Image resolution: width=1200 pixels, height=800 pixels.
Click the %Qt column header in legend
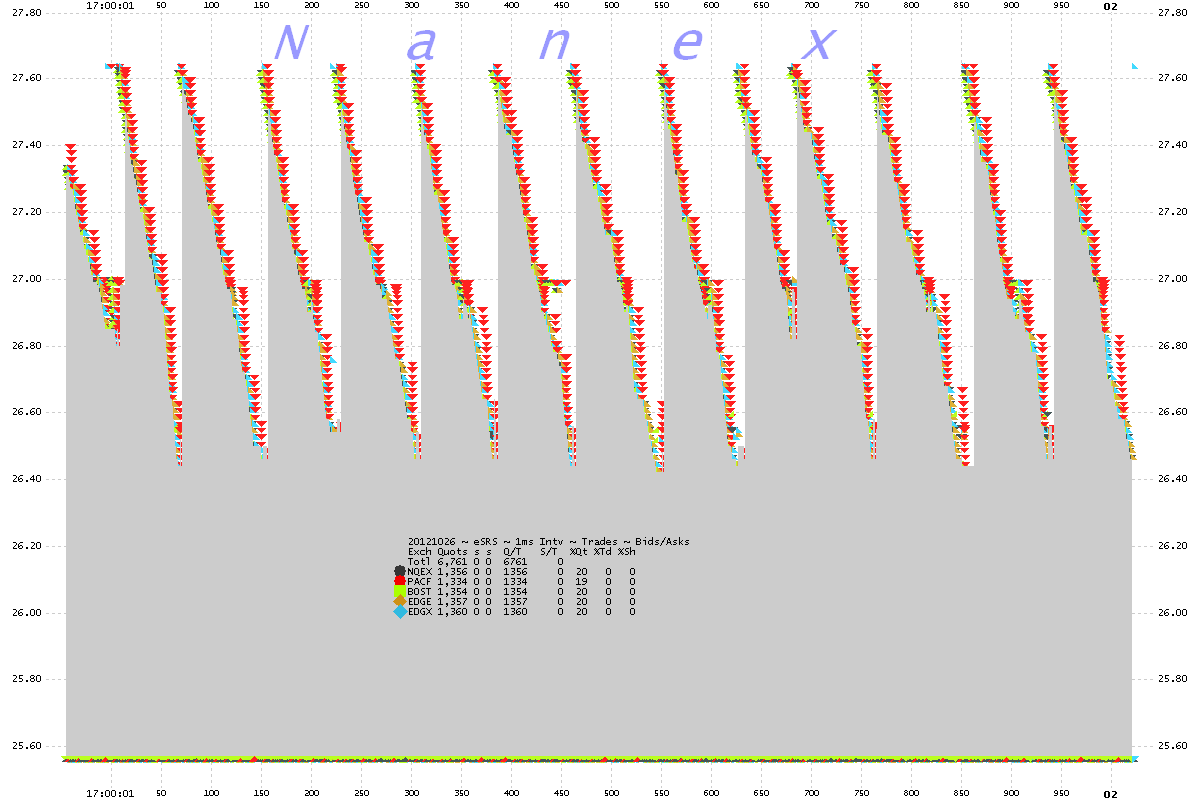pos(579,552)
